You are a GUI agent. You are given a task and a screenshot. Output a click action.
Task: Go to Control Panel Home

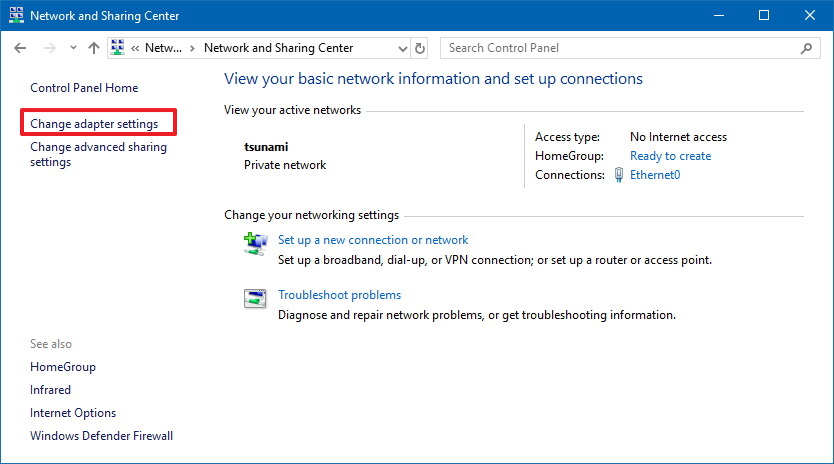pos(84,88)
